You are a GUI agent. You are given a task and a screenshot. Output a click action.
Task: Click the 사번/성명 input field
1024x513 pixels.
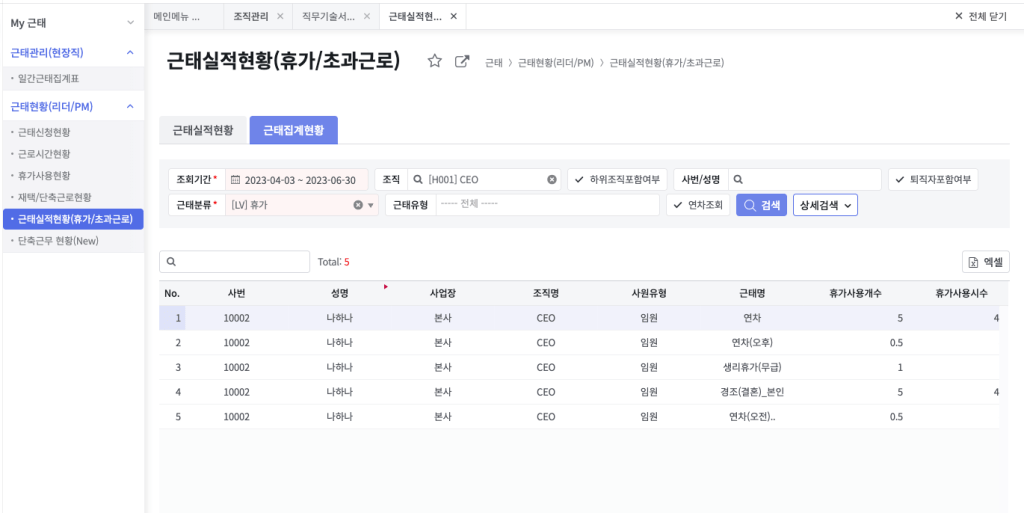coord(805,179)
